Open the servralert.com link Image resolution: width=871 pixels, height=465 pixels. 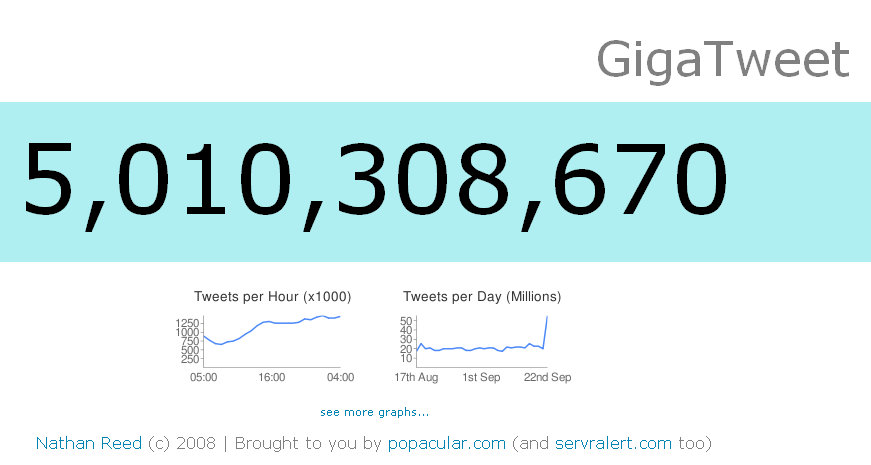tap(613, 443)
